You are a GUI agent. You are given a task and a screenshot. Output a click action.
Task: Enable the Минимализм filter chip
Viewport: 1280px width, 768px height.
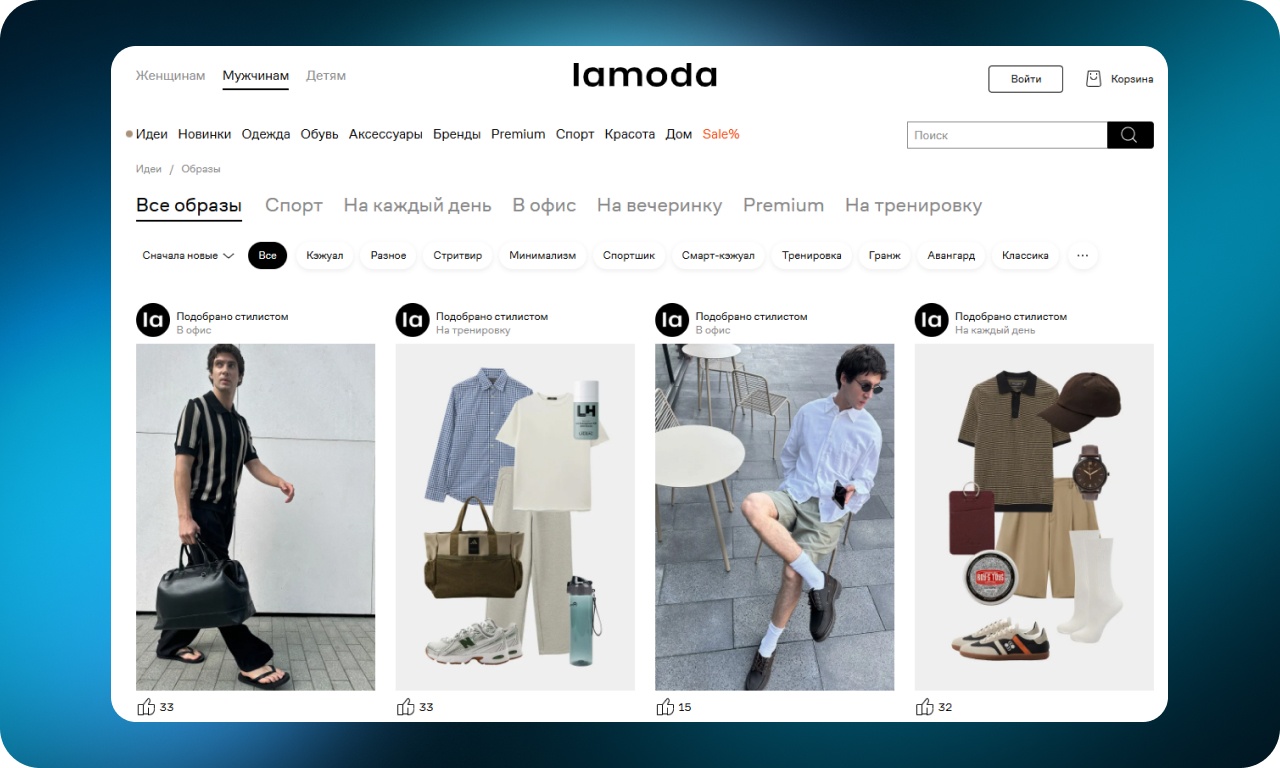pos(543,256)
